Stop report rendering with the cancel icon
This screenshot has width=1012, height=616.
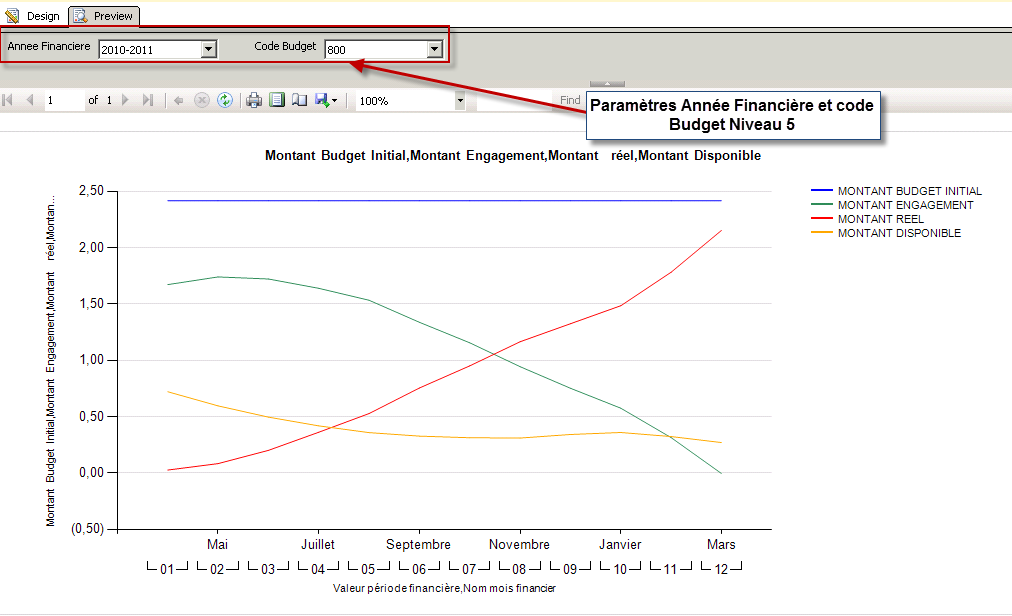click(x=202, y=100)
